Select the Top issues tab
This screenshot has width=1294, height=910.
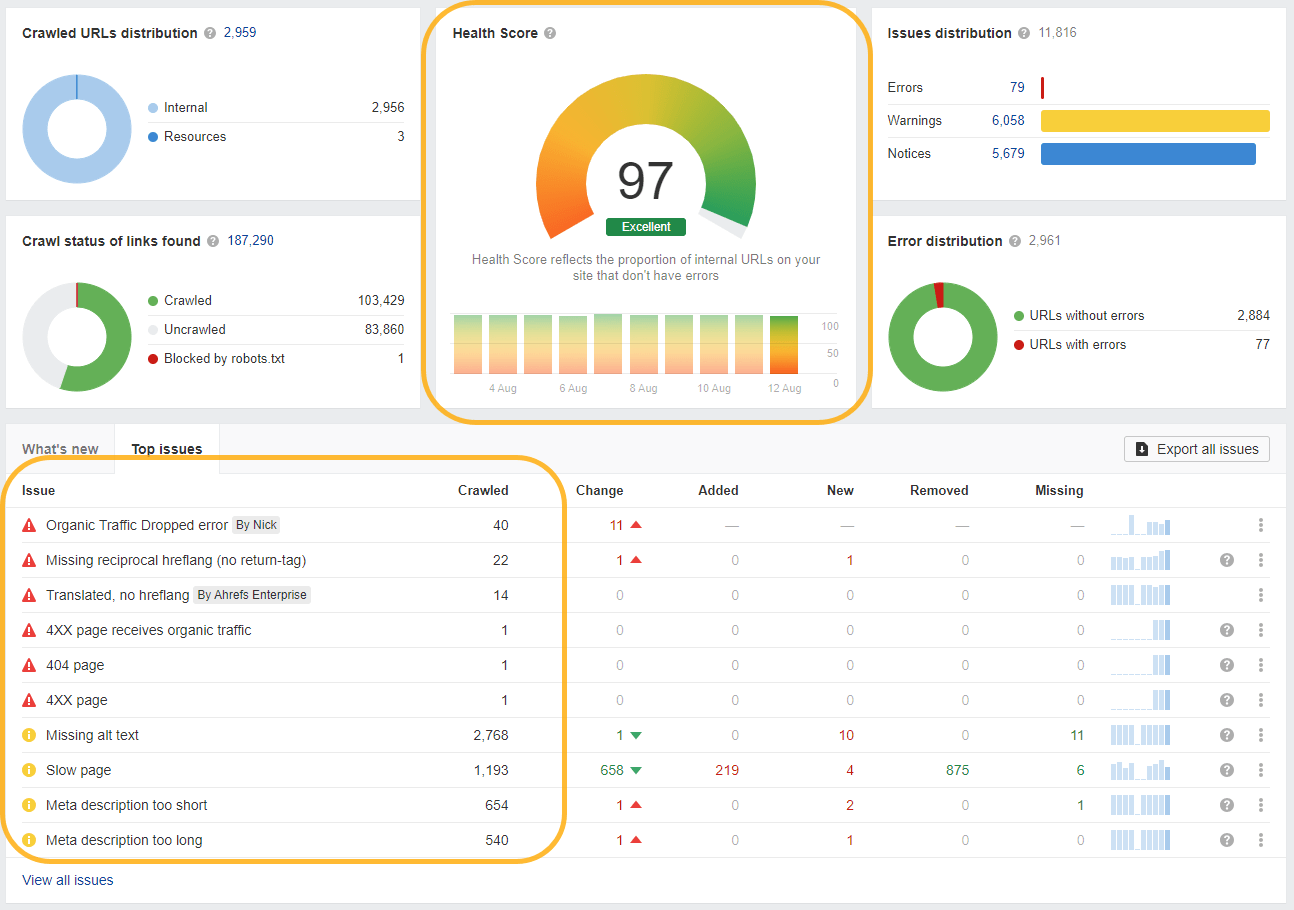(167, 449)
